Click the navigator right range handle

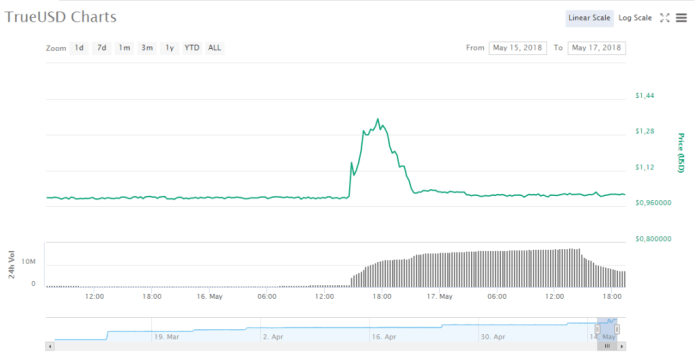[617, 329]
